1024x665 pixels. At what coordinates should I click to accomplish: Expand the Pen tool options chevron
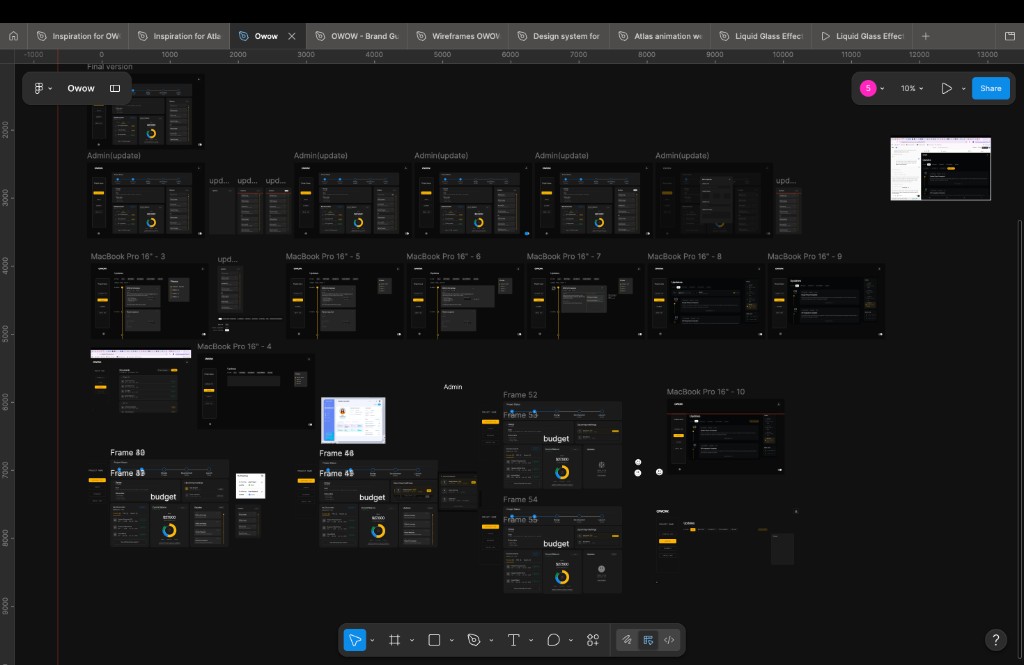tap(491, 640)
